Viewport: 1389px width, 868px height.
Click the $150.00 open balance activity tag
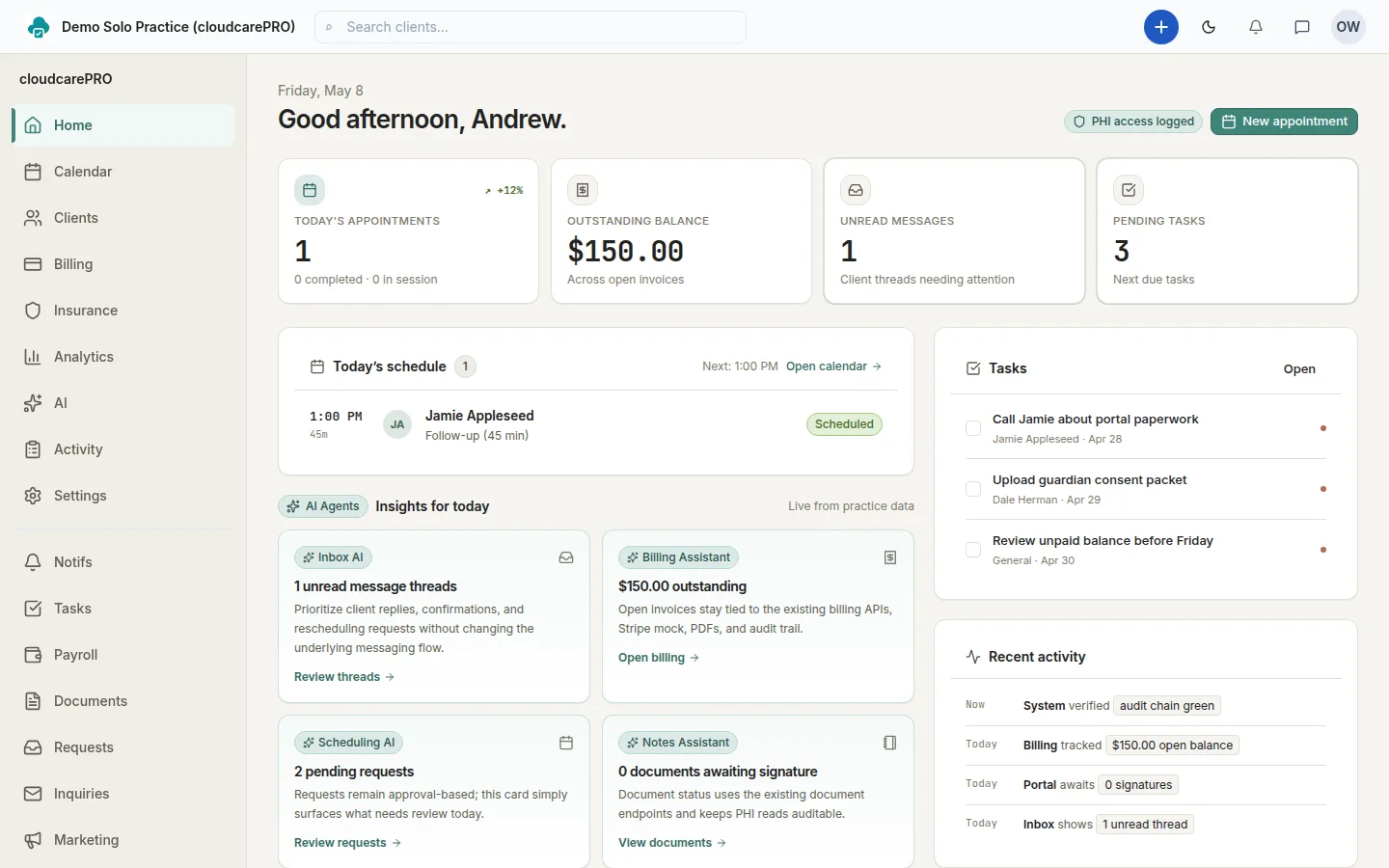(1172, 746)
